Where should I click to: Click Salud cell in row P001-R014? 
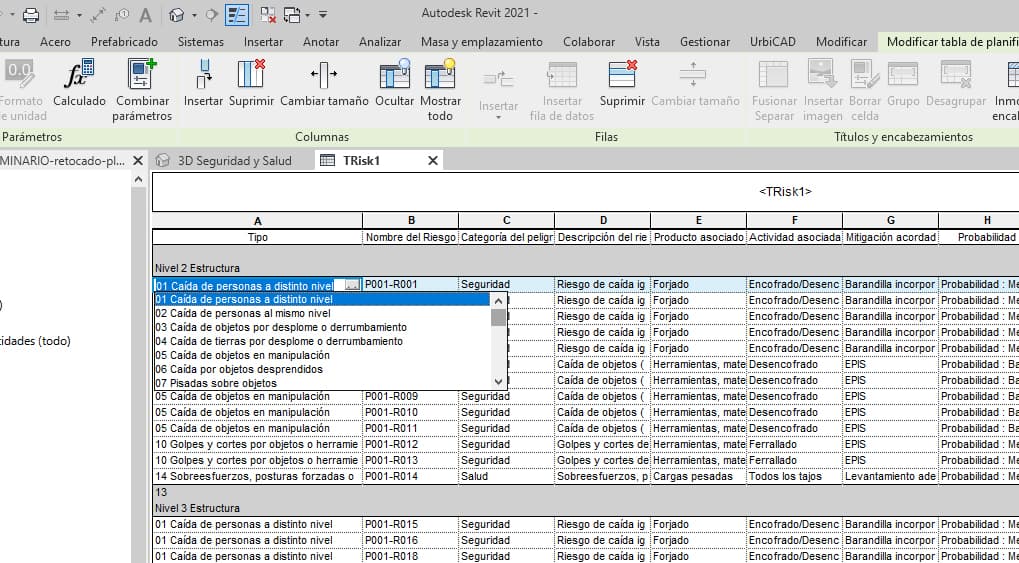pyautogui.click(x=506, y=477)
